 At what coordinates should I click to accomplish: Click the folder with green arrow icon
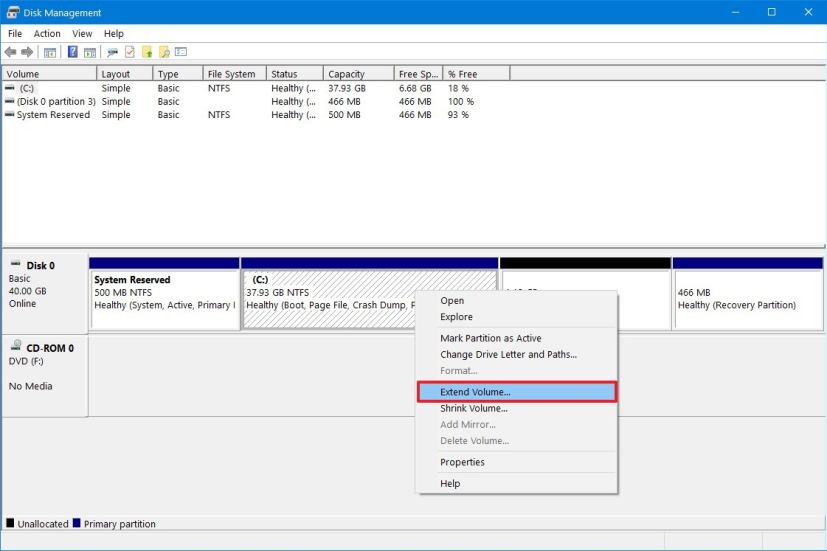click(147, 52)
